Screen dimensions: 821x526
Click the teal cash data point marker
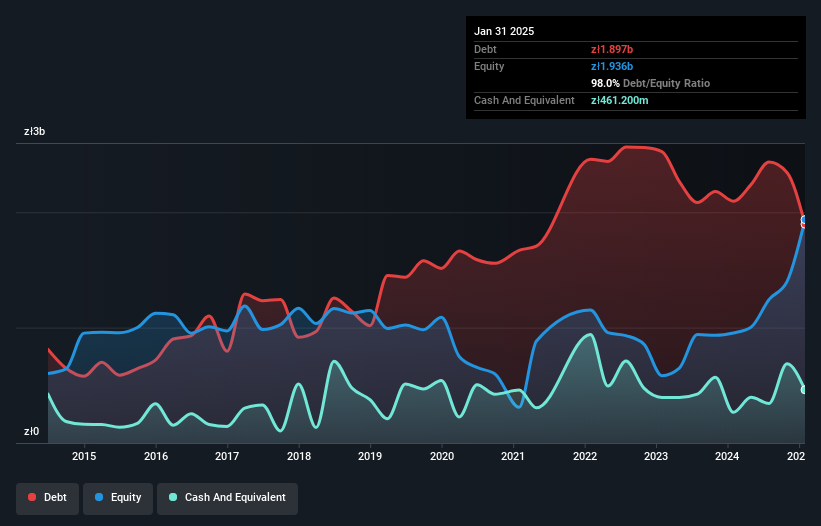click(804, 390)
